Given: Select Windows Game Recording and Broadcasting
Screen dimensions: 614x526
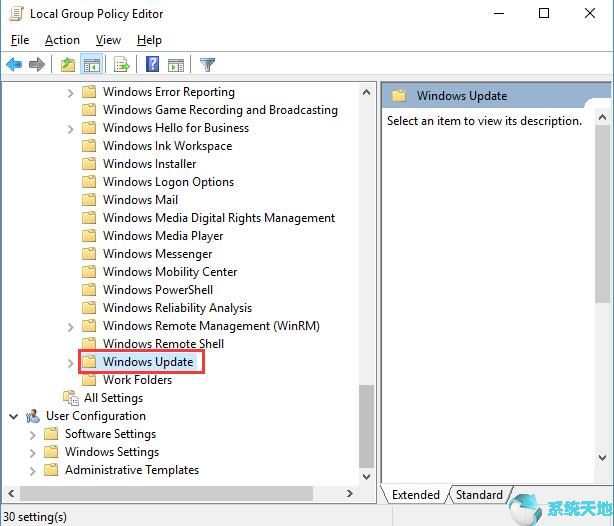Looking at the screenshot, I should [x=220, y=110].
